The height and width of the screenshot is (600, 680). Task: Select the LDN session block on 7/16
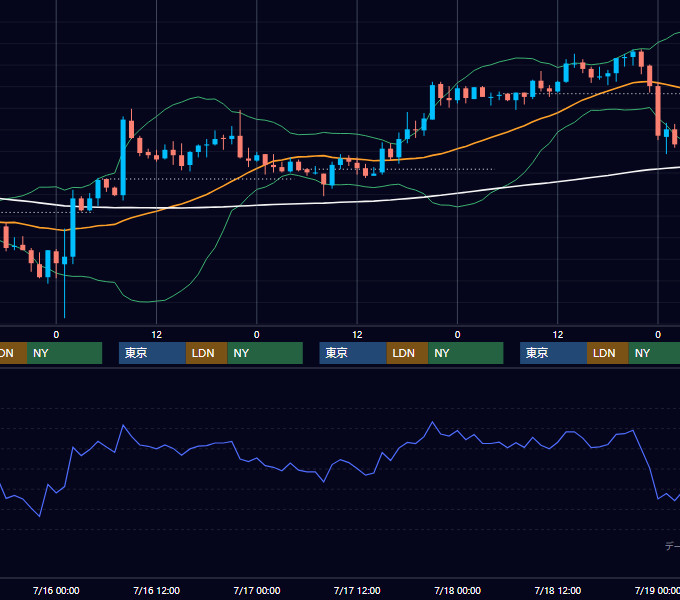click(x=206, y=353)
